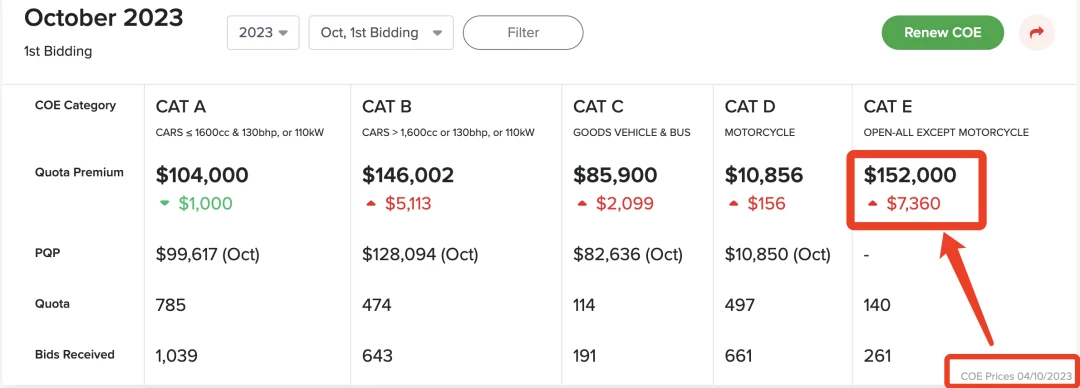
Task: Open the Oct, 1st Bidding dropdown
Action: point(381,32)
